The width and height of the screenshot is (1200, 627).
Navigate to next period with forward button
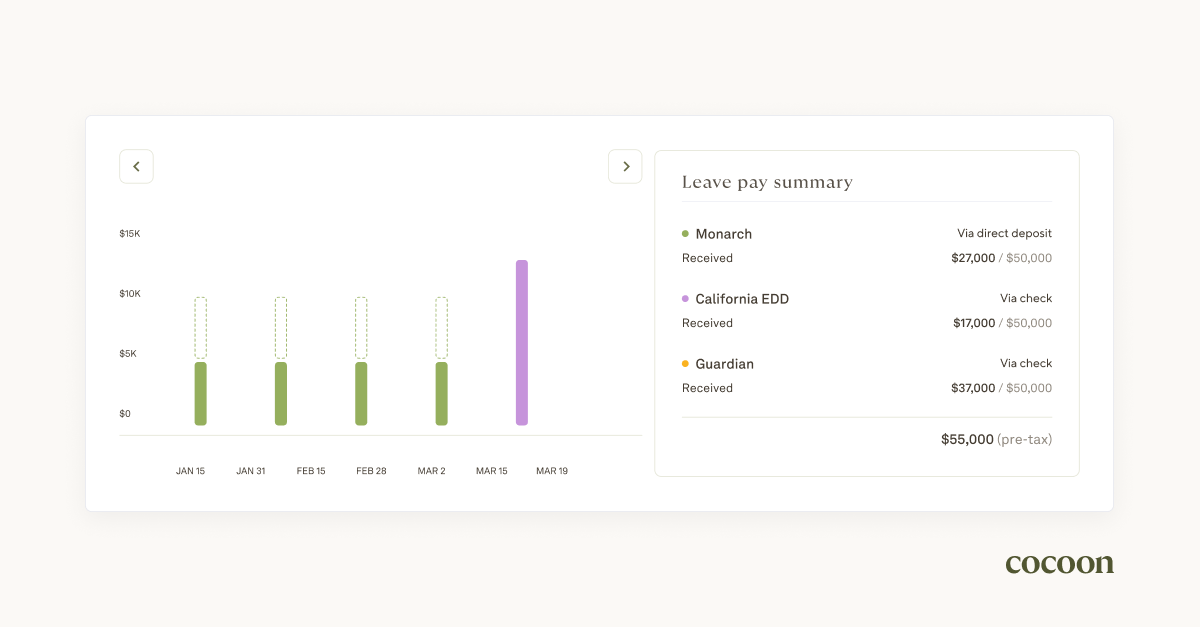pos(625,166)
